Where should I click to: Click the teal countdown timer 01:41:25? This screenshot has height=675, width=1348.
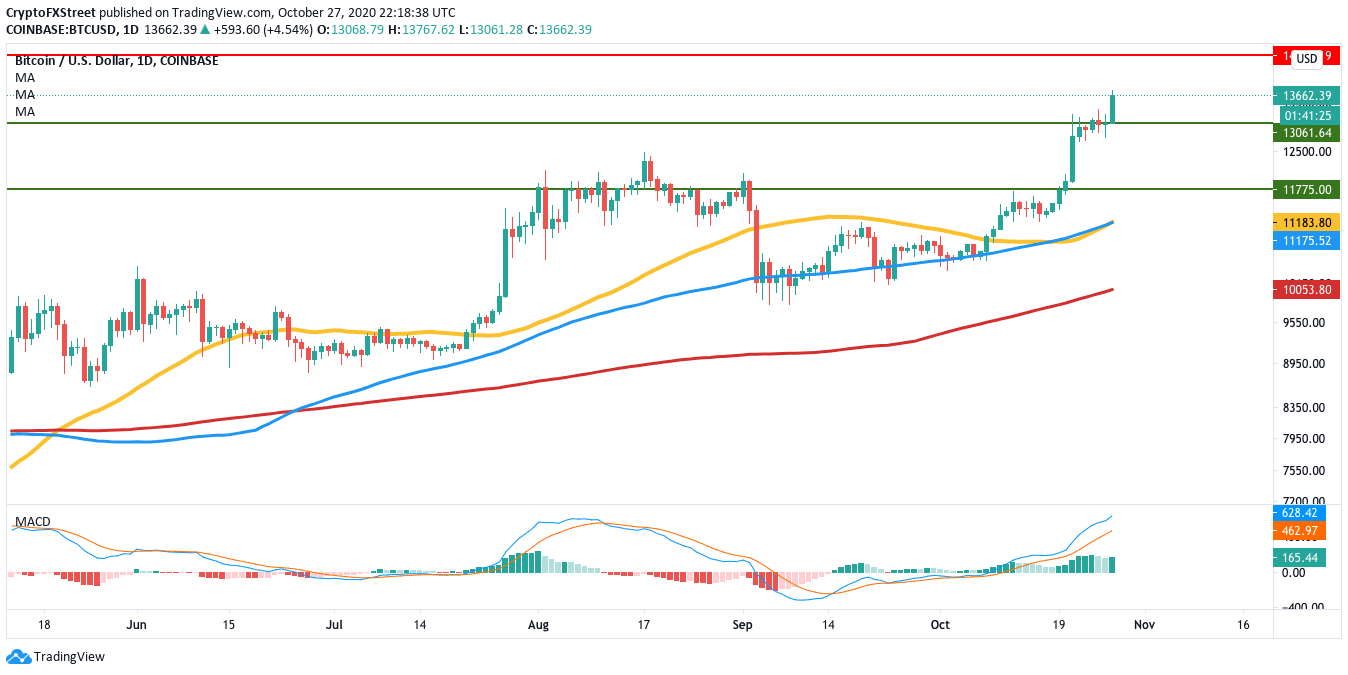coord(1307,115)
